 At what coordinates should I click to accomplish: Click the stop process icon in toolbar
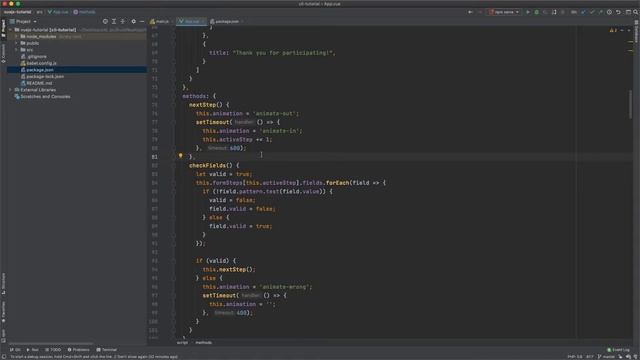563,12
